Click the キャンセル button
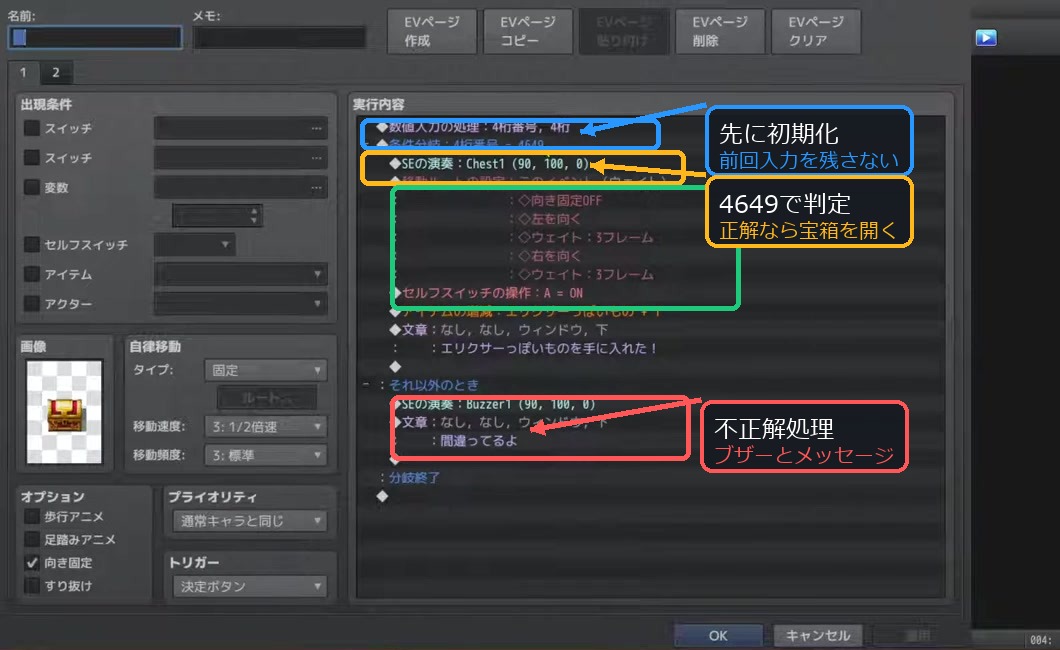This screenshot has height=650, width=1060. click(818, 636)
